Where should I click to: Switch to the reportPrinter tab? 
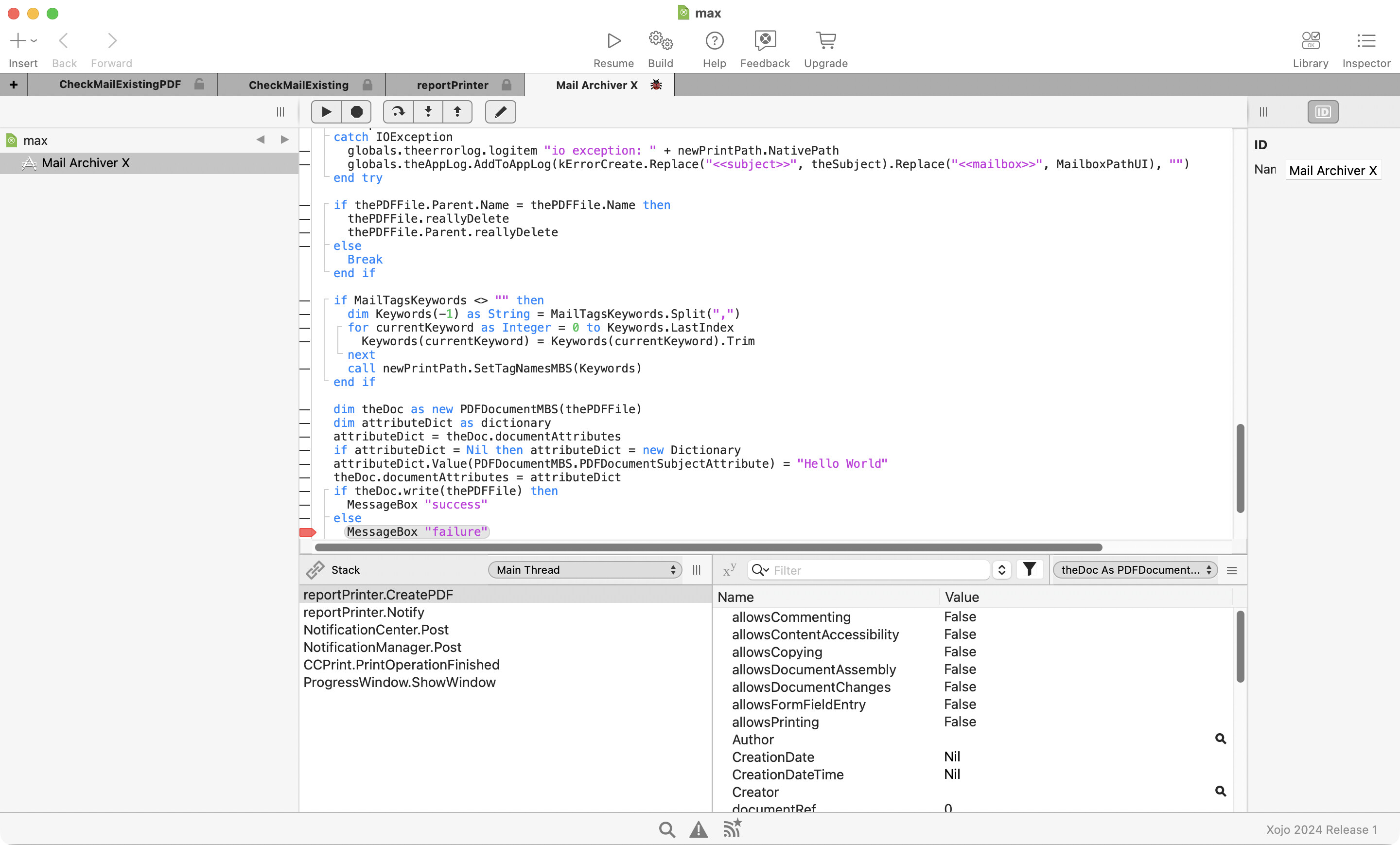click(x=452, y=85)
